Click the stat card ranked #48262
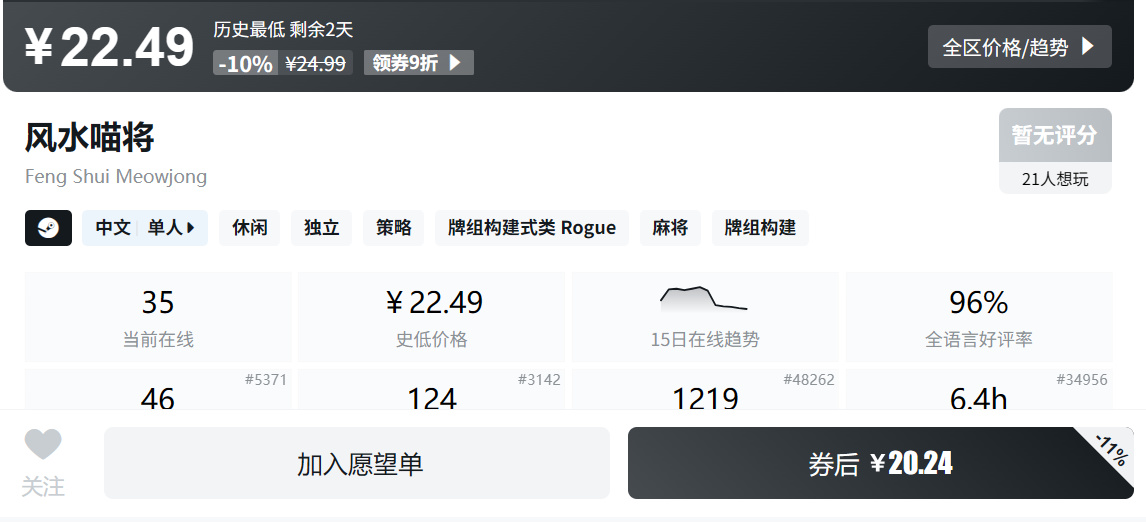 click(705, 389)
